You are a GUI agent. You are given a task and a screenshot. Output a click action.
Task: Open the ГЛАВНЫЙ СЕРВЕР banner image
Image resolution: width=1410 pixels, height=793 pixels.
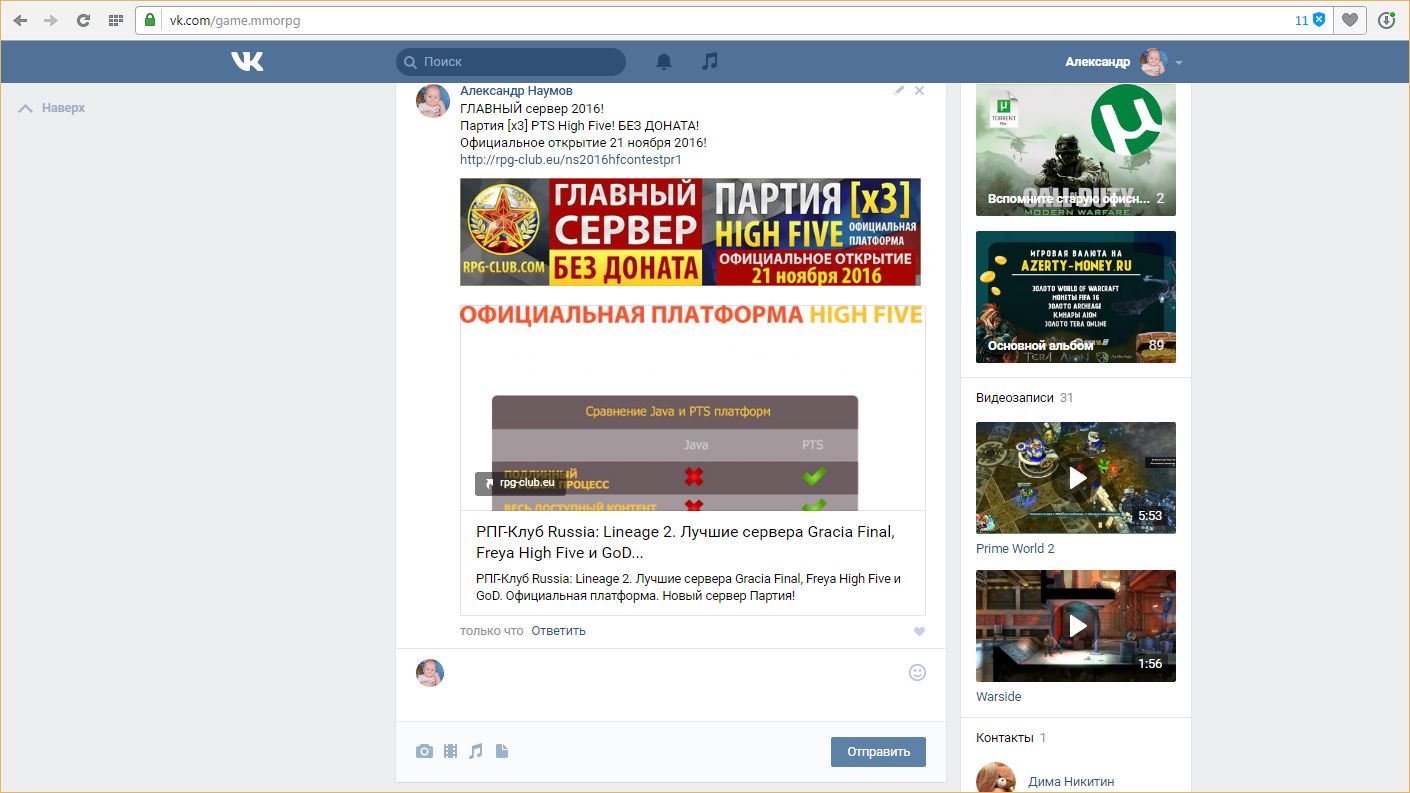coord(690,232)
